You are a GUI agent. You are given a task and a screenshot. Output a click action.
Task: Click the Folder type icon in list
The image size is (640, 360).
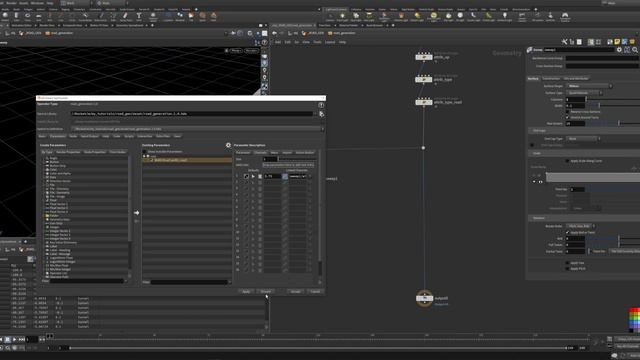tap(47, 216)
